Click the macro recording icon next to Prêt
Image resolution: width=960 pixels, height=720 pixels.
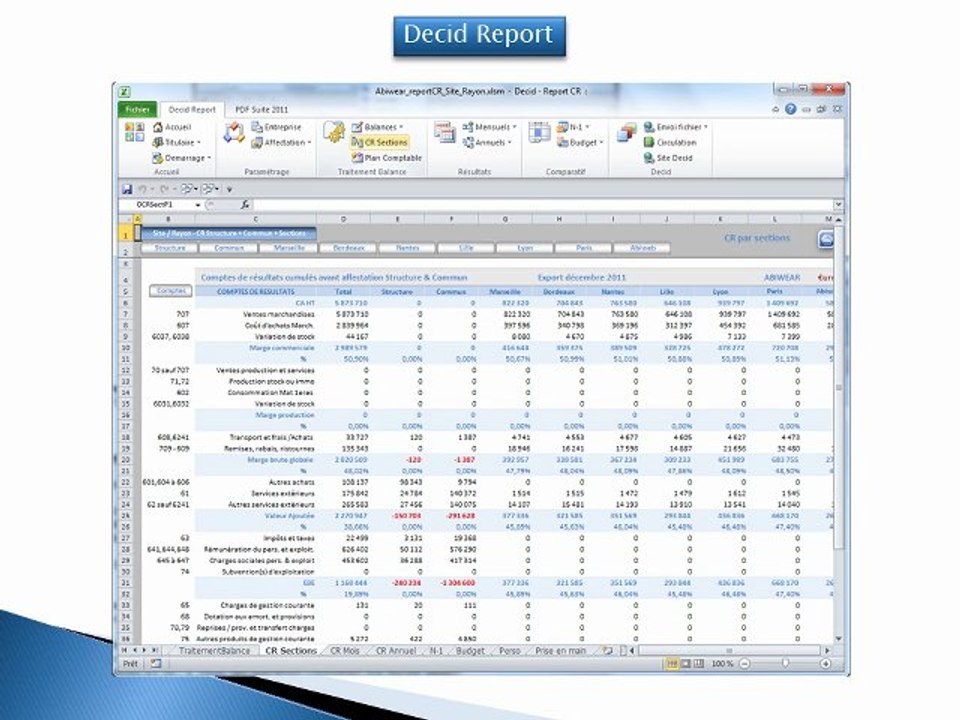click(x=156, y=664)
